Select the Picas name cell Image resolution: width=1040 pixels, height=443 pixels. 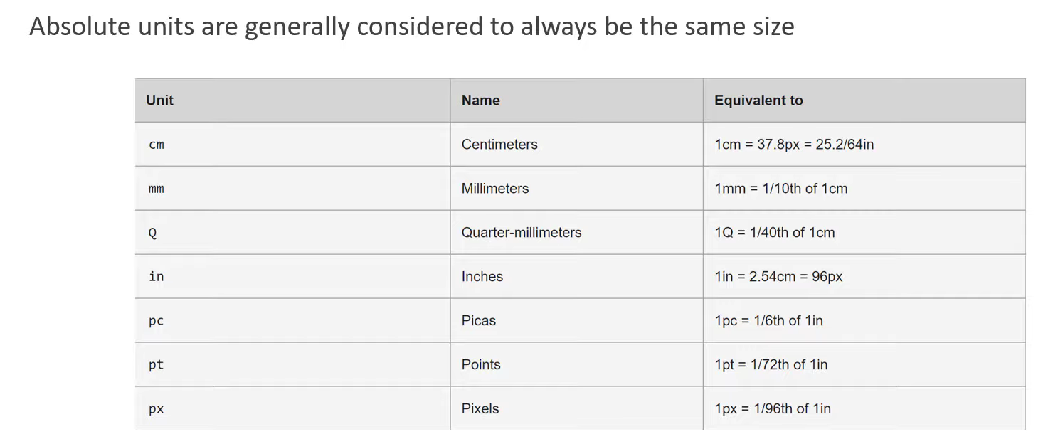click(478, 321)
